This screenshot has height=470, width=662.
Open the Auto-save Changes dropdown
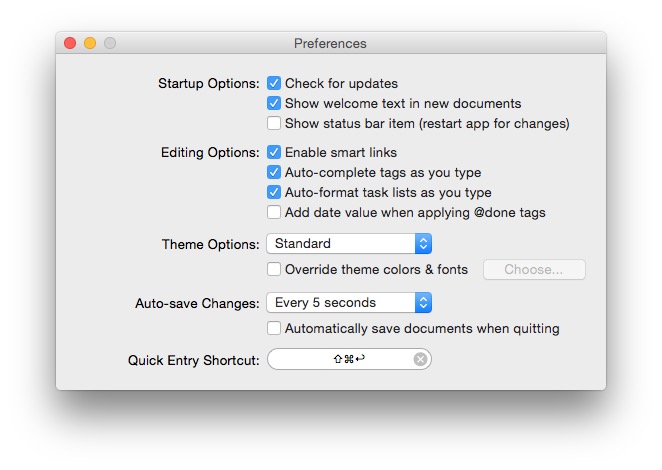348,303
